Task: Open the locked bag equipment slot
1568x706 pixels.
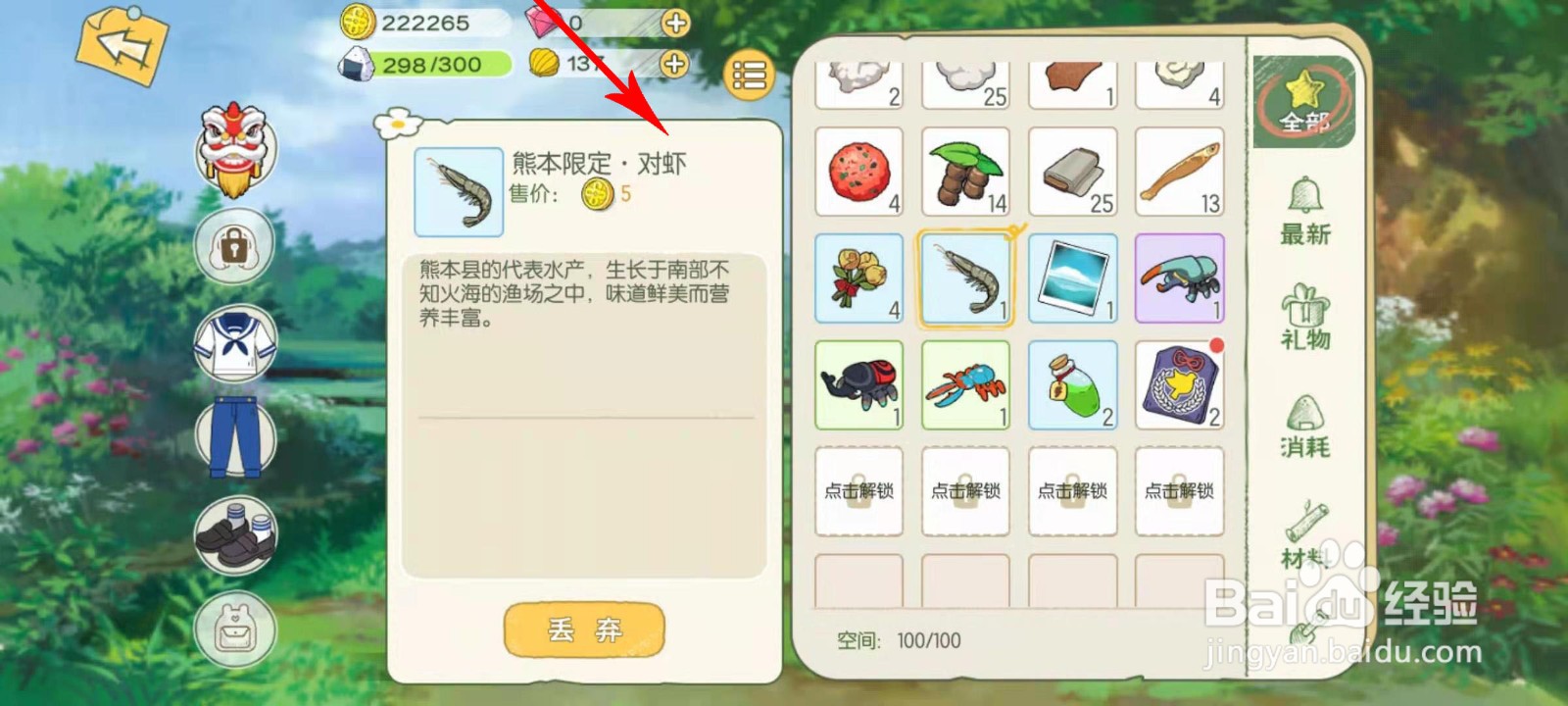Action: click(x=233, y=245)
